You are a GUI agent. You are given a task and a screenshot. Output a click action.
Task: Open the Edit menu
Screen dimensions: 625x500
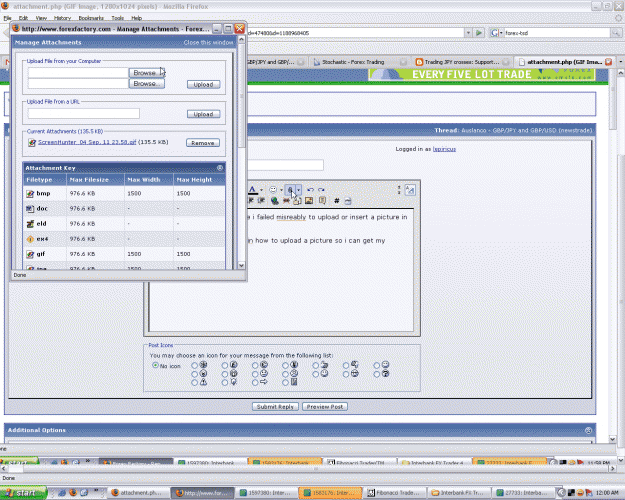pyautogui.click(x=23, y=18)
